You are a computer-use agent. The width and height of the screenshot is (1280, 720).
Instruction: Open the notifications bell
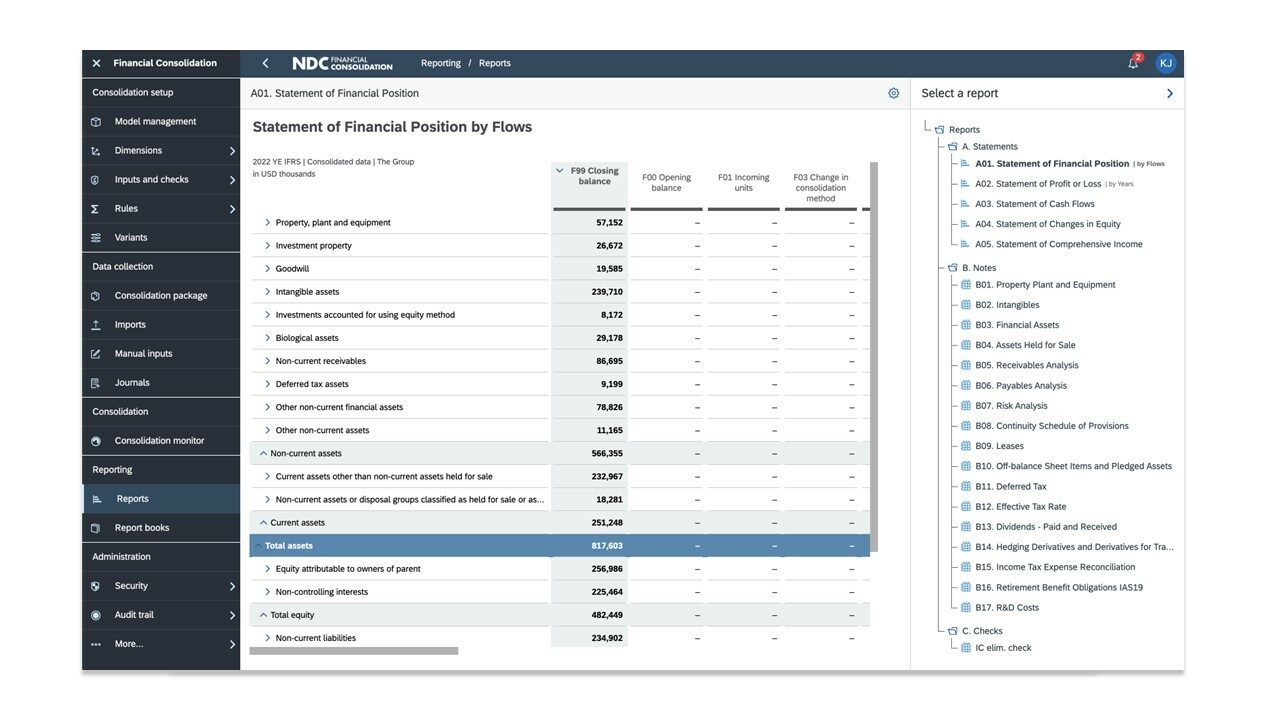pos(1133,62)
